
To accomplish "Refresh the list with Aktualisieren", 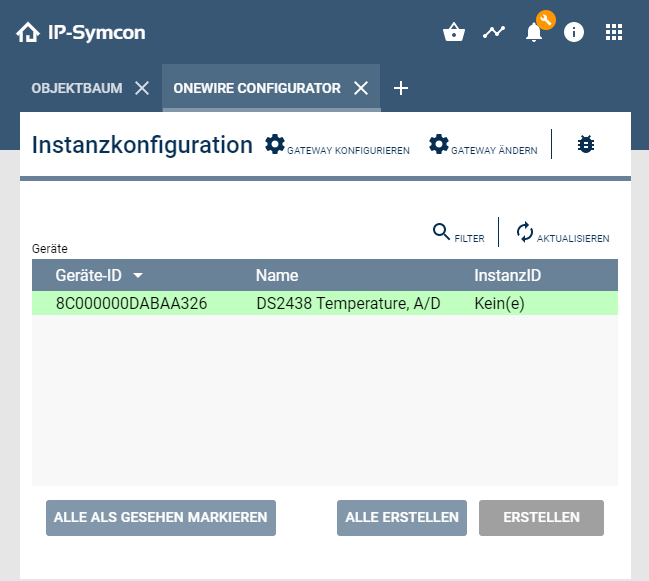I will (x=526, y=232).
